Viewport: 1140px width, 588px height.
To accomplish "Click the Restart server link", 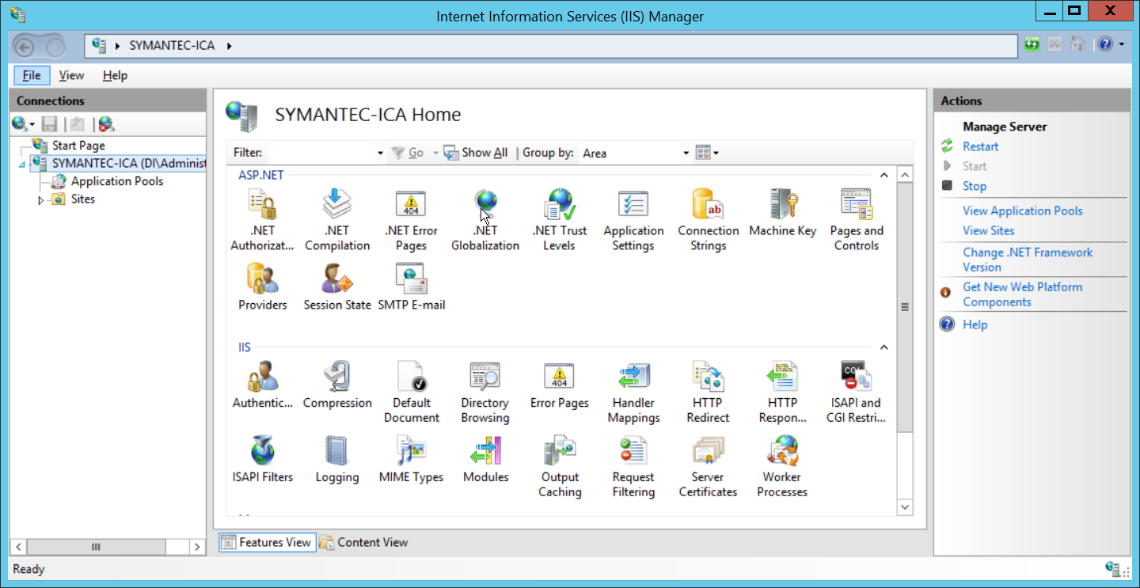I will pos(980,146).
